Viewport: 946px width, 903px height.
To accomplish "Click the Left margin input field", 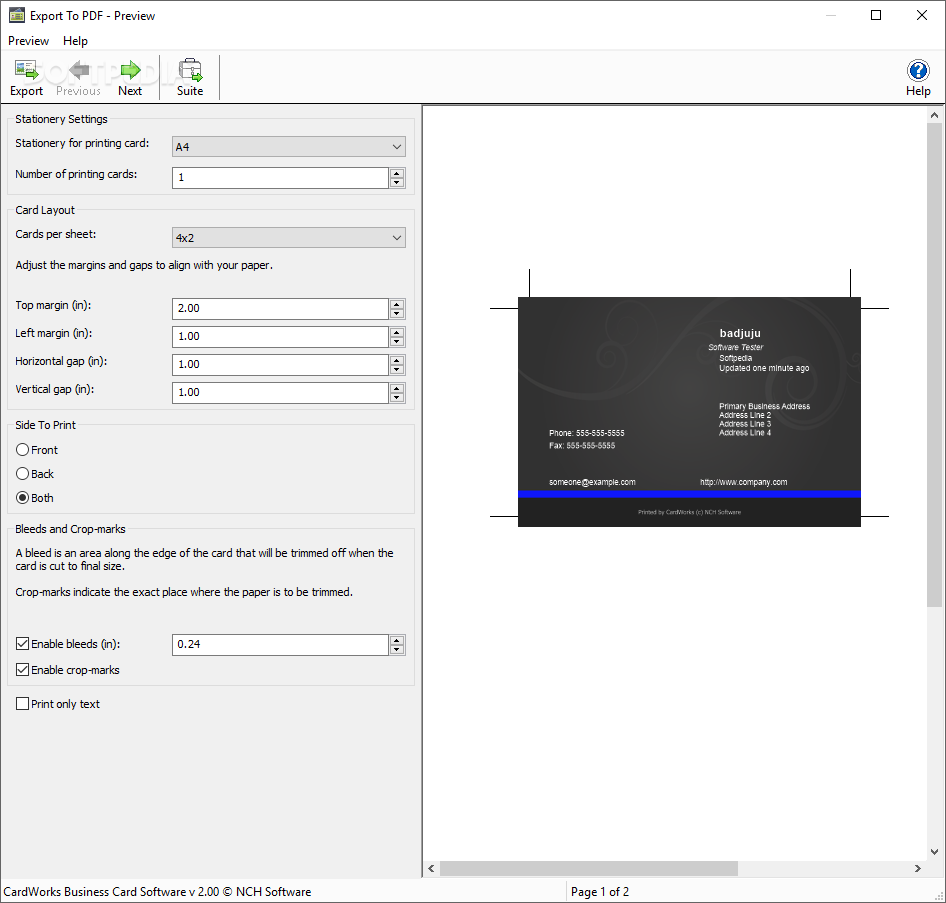I will 280,337.
